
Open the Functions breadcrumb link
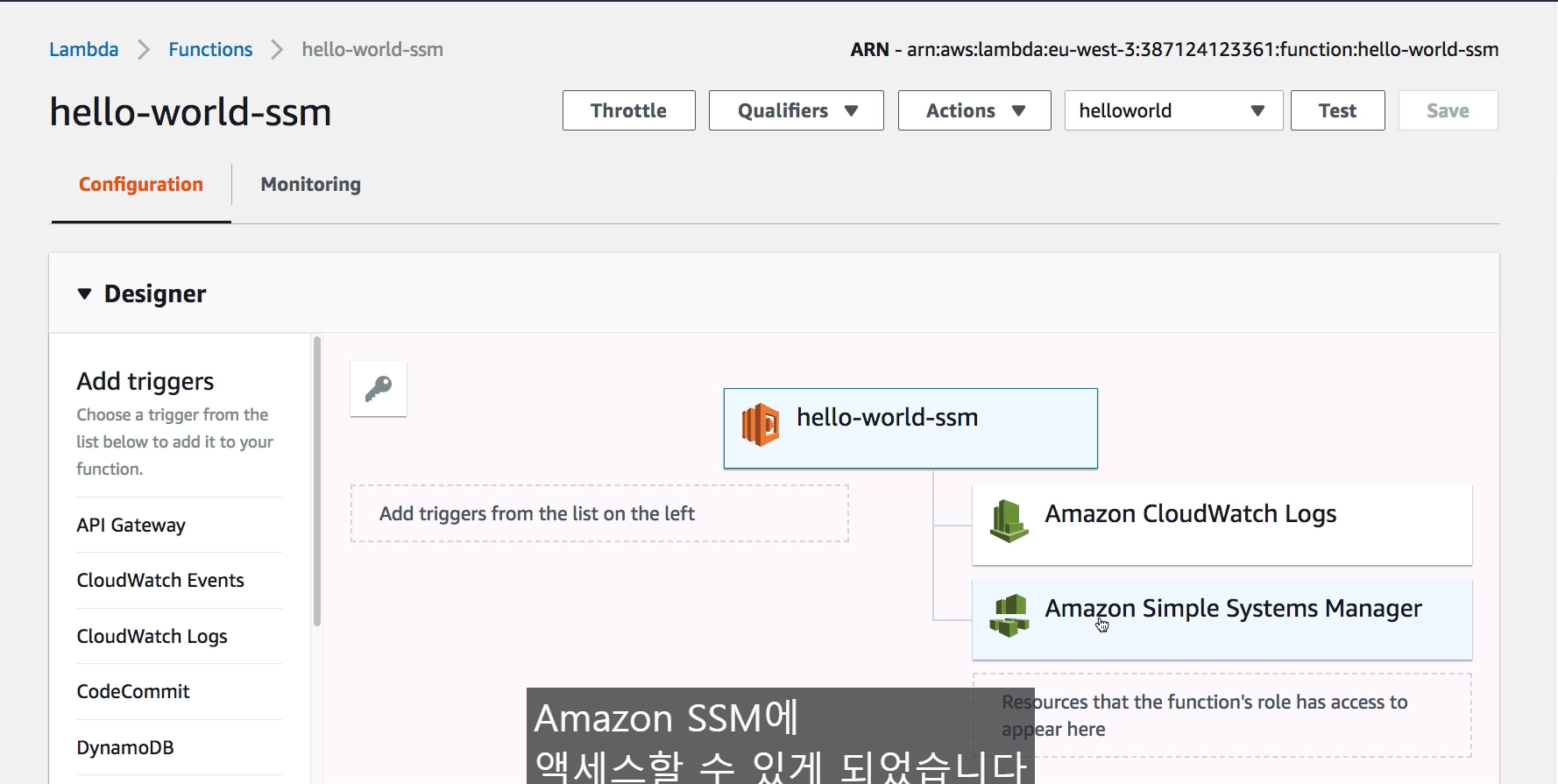coord(210,49)
